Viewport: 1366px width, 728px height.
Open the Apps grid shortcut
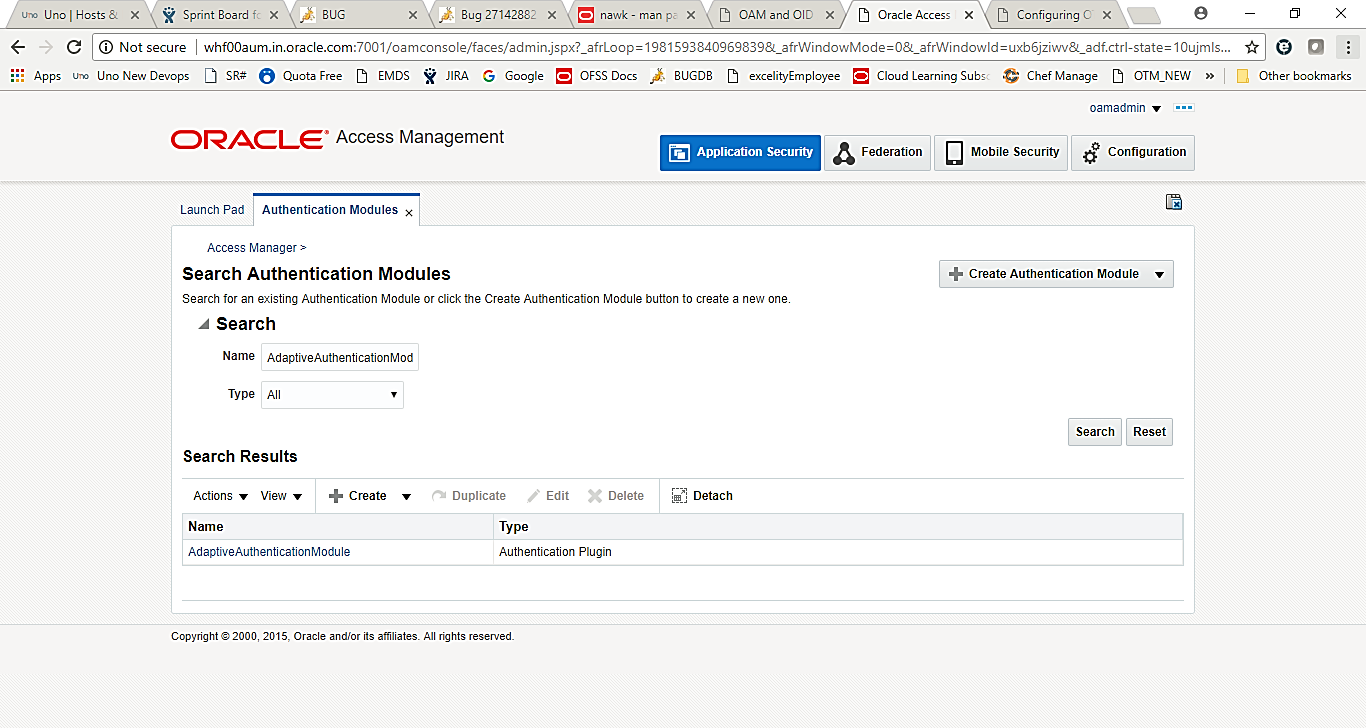[x=36, y=76]
